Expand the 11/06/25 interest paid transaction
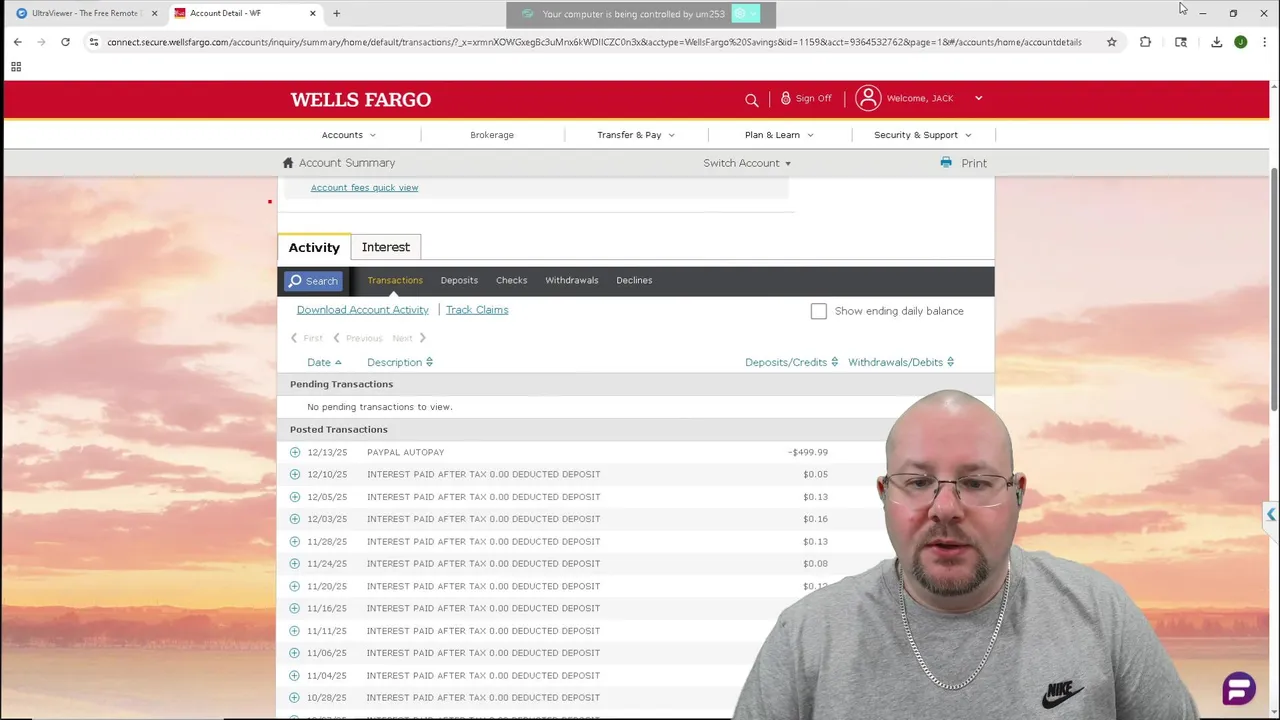Viewport: 1280px width, 720px height. point(295,653)
